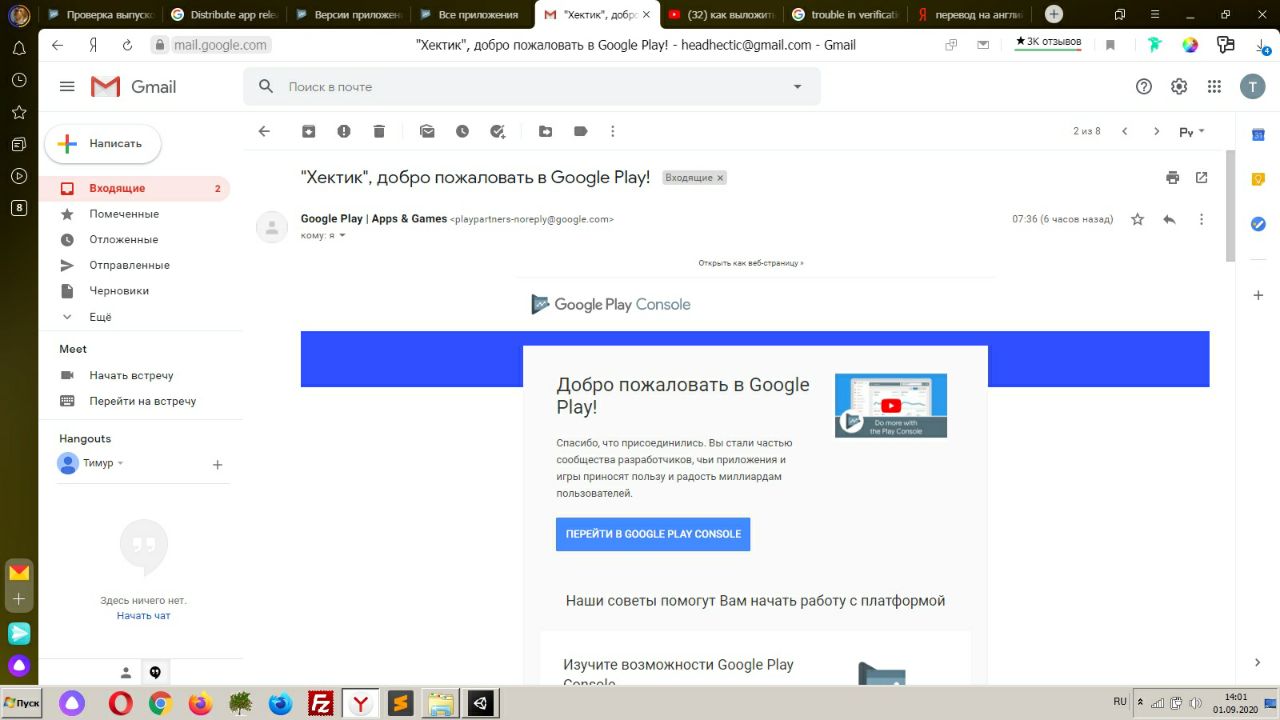Open Gmail support help icon
The width and height of the screenshot is (1280, 720).
coord(1144,87)
